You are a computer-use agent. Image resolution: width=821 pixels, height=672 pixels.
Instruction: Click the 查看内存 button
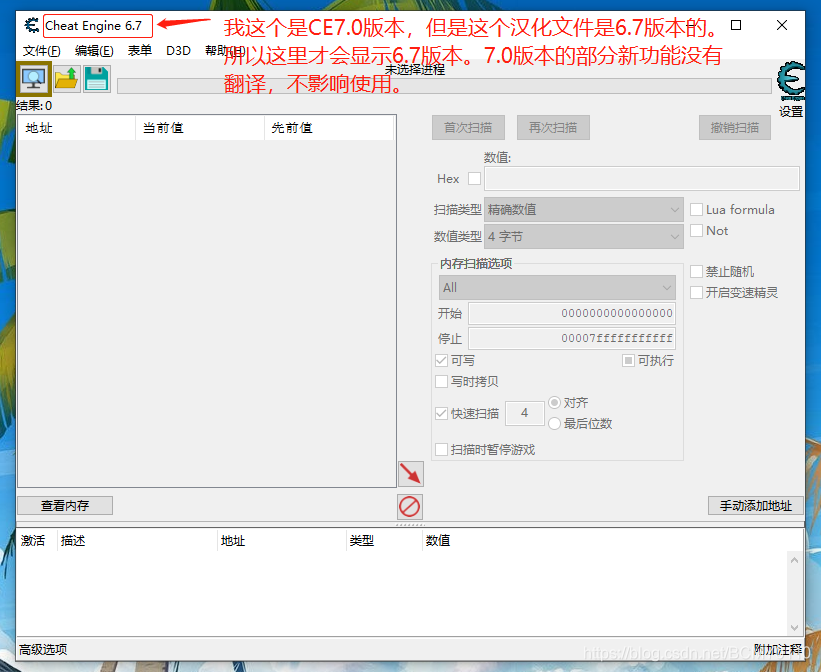(65, 505)
